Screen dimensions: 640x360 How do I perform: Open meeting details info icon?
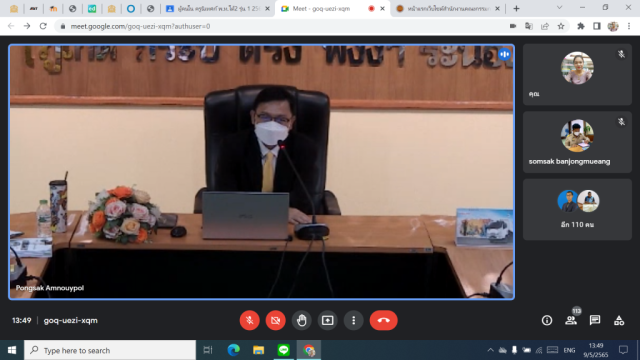tap(547, 320)
